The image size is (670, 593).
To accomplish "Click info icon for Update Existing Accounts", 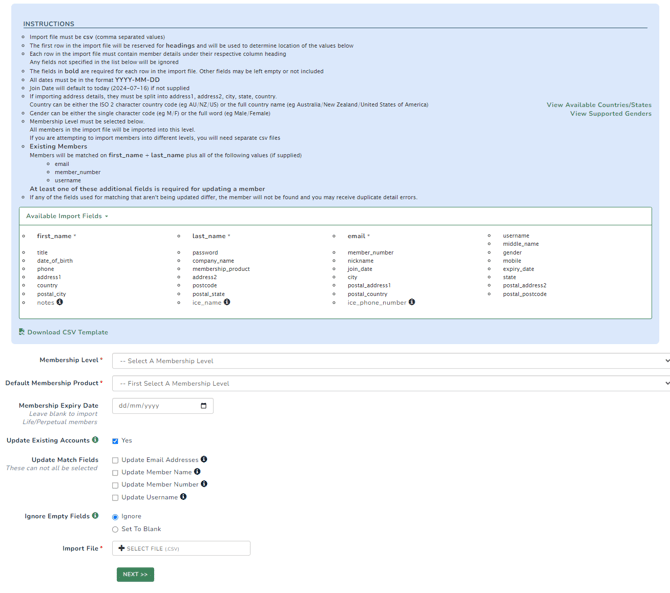I will (x=96, y=440).
